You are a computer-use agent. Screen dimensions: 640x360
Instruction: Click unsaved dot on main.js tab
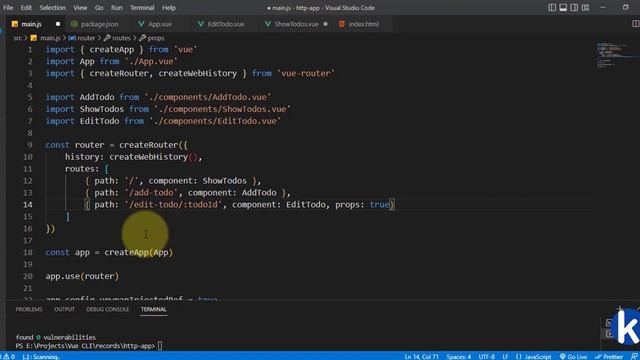(58, 24)
